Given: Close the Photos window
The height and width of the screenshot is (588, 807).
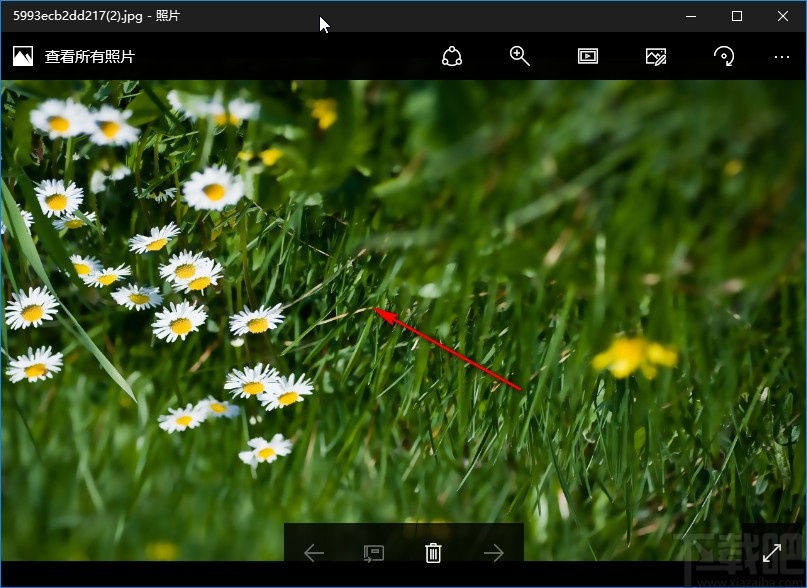Looking at the screenshot, I should (x=783, y=16).
